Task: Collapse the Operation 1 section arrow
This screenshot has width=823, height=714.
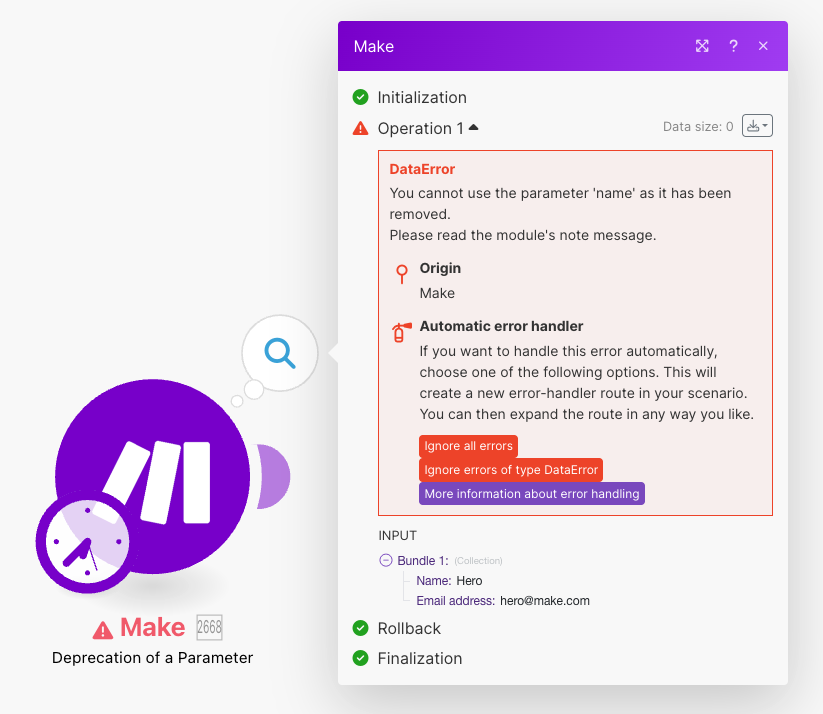Action: tap(473, 127)
